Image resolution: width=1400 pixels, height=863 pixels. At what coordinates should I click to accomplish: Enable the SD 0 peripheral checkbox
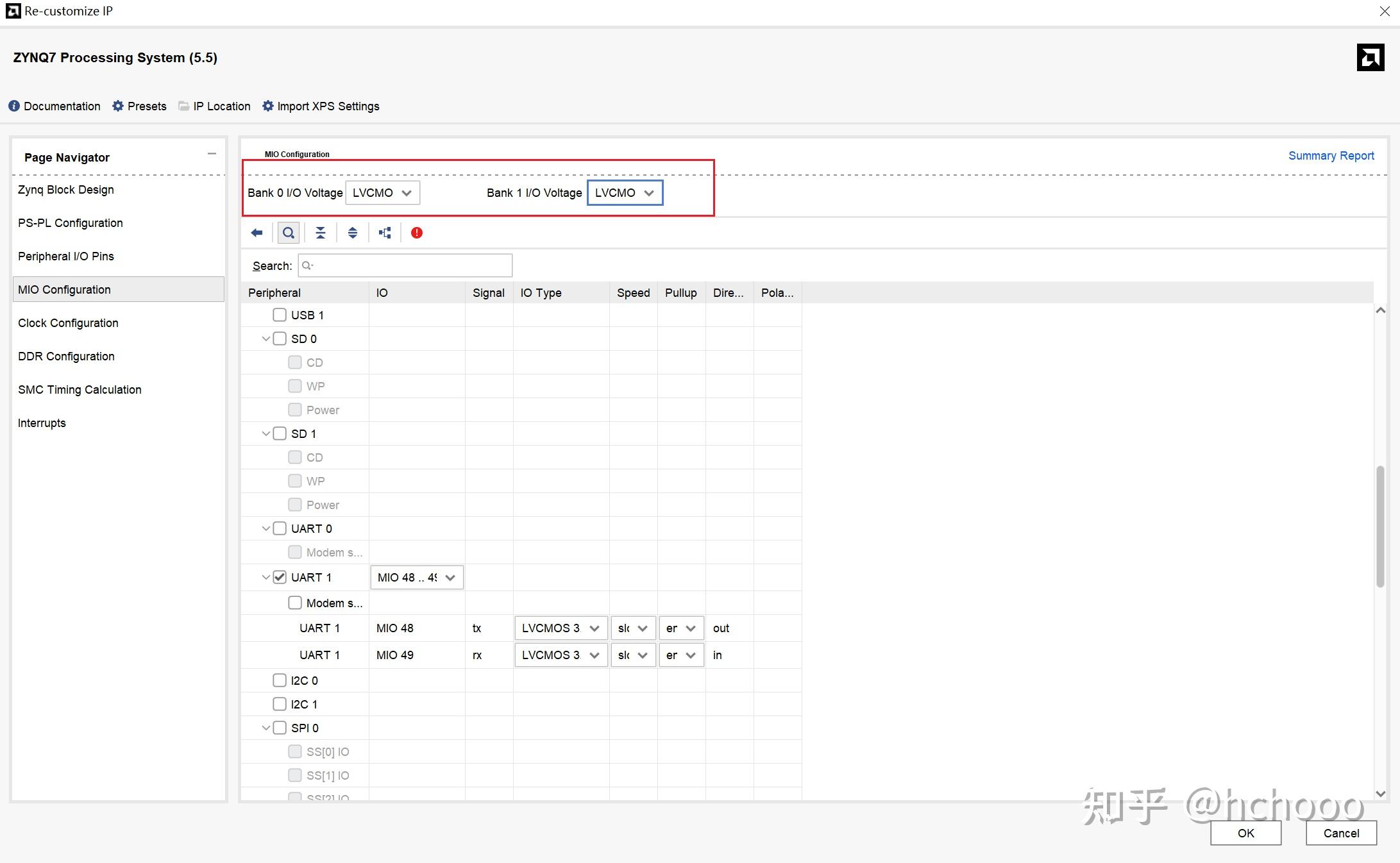click(x=280, y=339)
